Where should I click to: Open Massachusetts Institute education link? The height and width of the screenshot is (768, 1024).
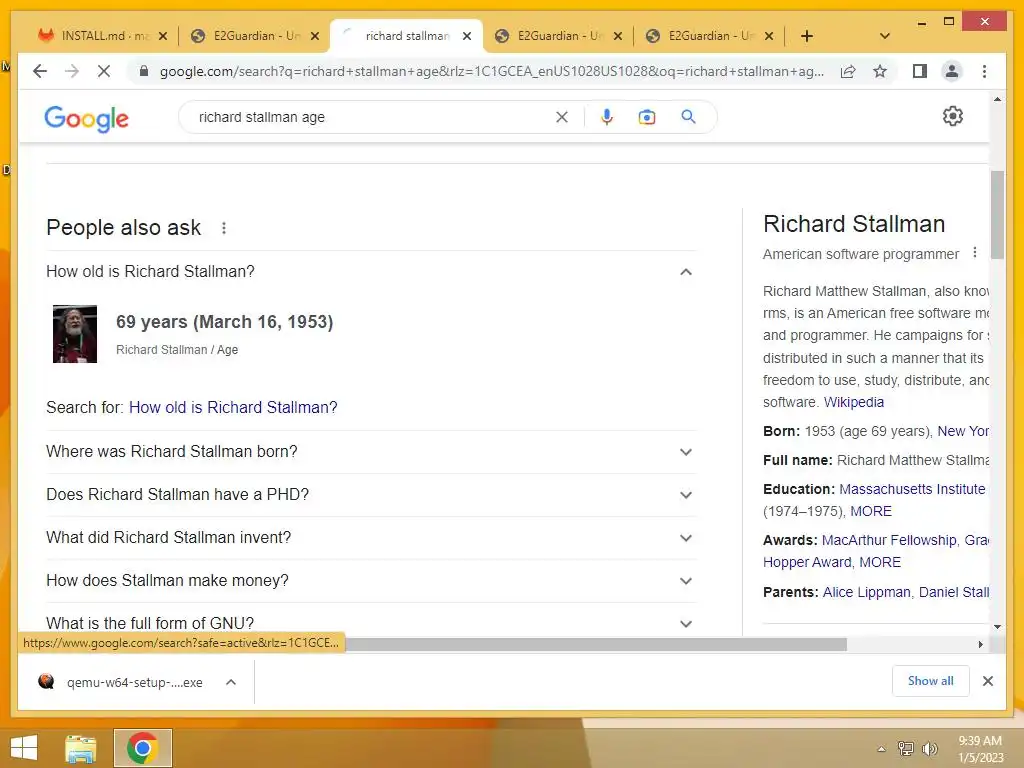click(912, 489)
